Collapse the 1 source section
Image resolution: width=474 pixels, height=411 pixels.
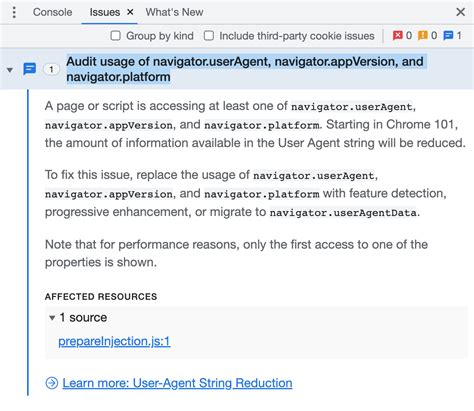pyautogui.click(x=52, y=318)
